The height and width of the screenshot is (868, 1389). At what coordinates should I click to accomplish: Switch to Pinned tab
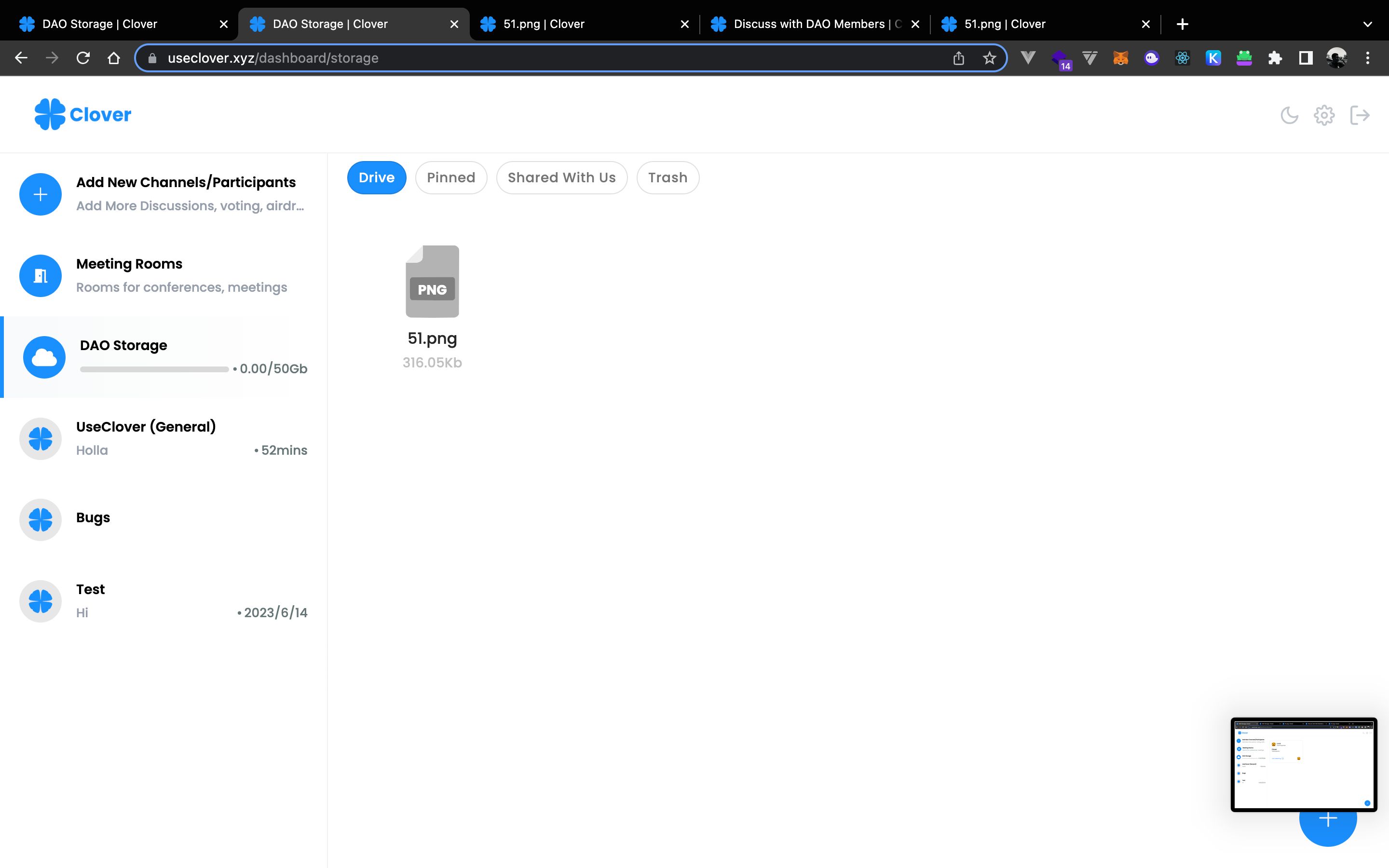coord(451,177)
